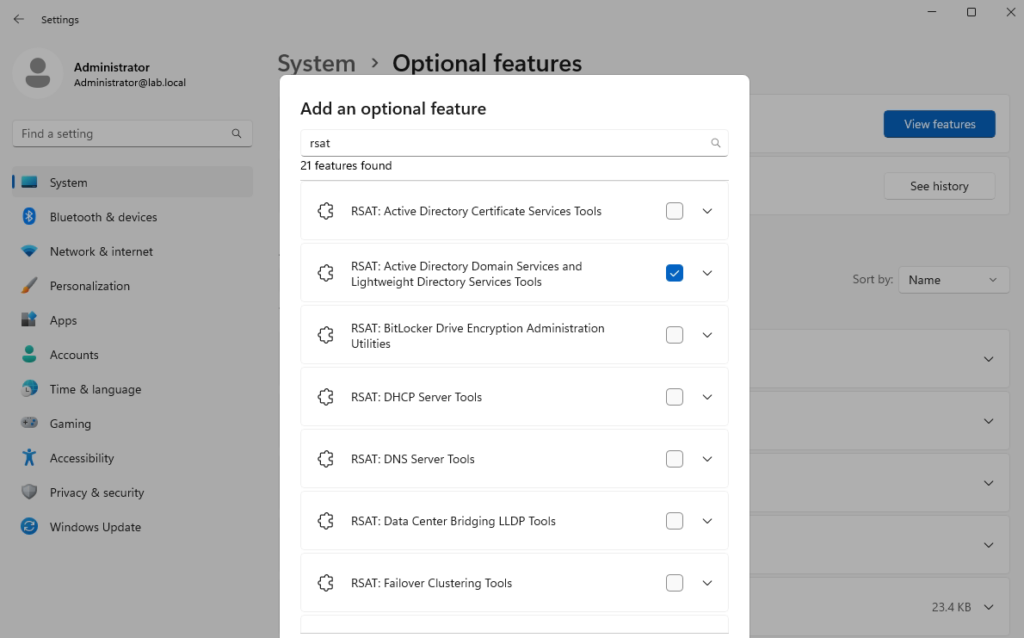The width and height of the screenshot is (1024, 638).
Task: Expand BitLocker Administration Utilities details
Action: [707, 335]
